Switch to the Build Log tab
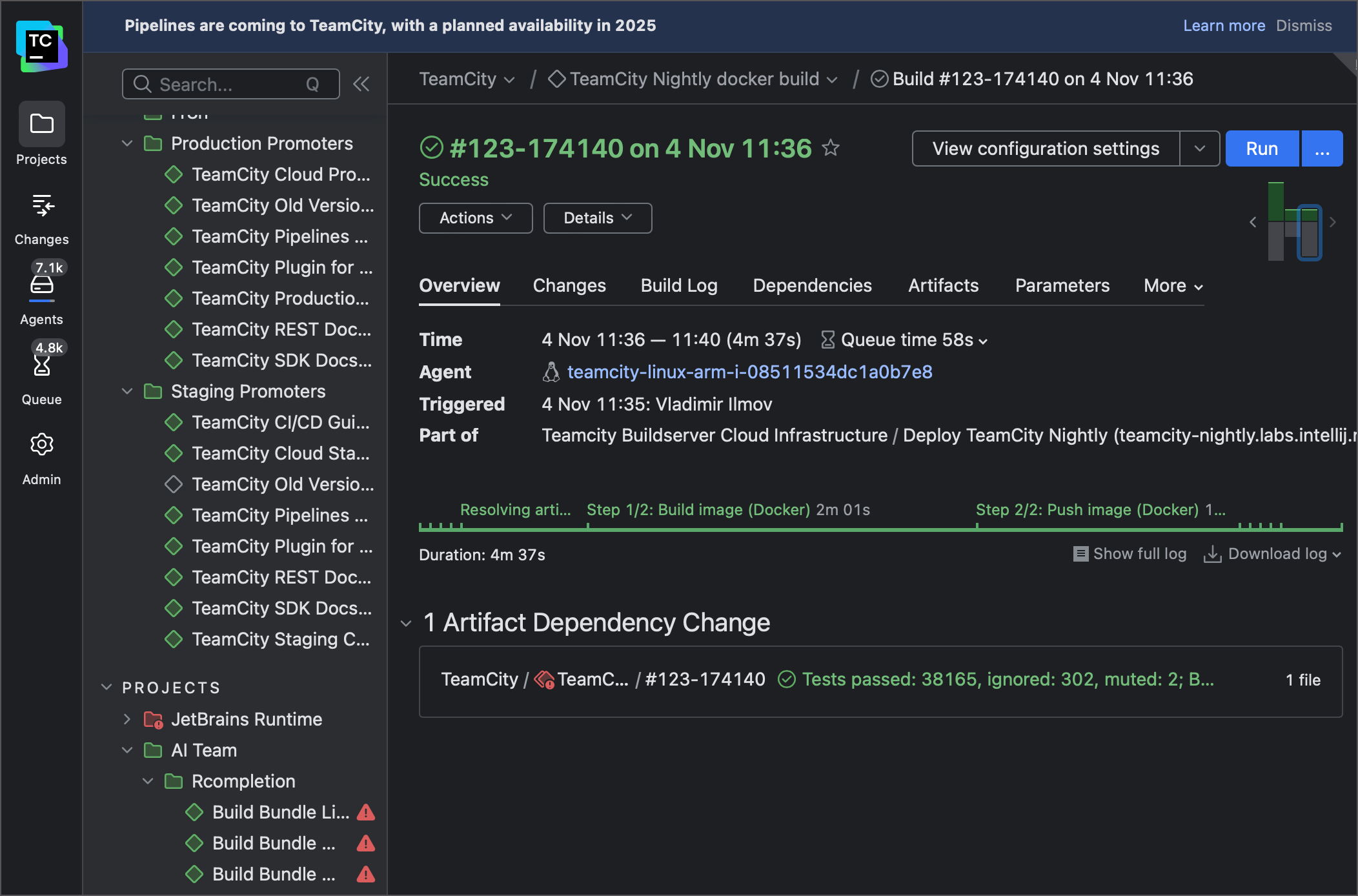This screenshot has width=1358, height=896. click(678, 285)
